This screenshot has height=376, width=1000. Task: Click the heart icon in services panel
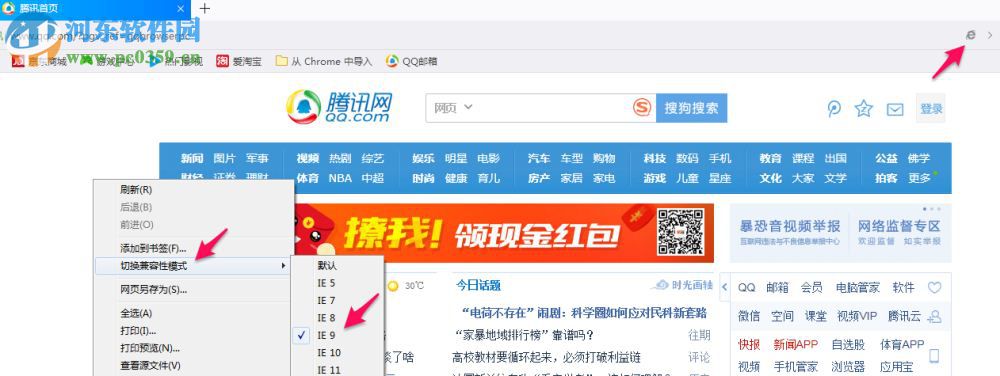(934, 288)
